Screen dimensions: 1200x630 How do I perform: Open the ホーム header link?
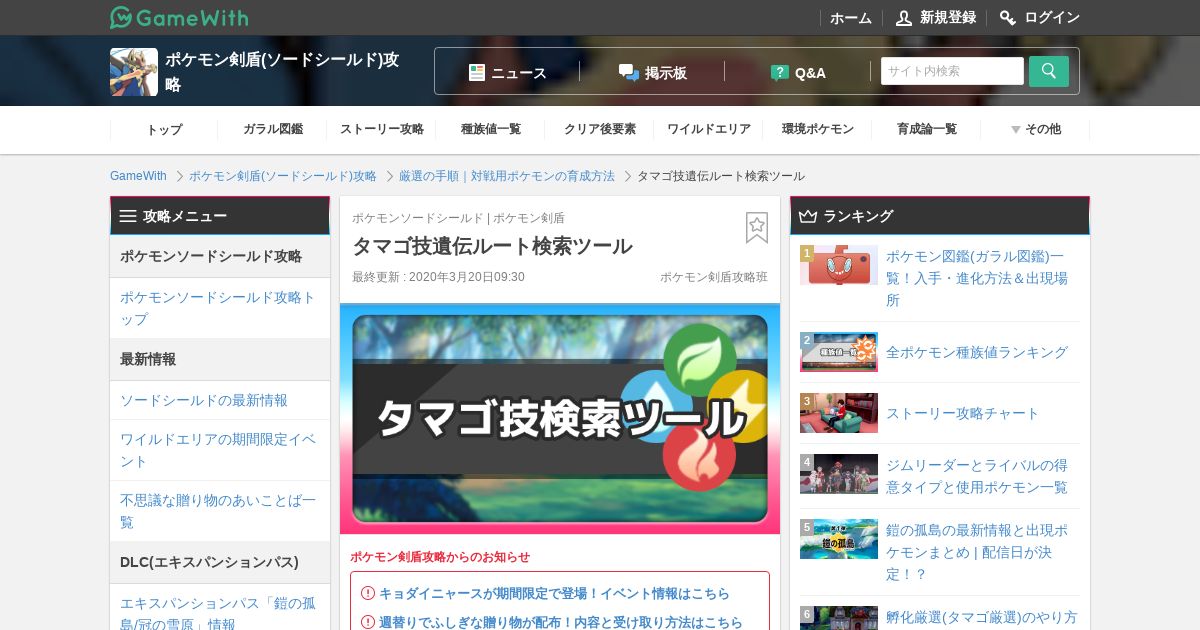click(851, 18)
